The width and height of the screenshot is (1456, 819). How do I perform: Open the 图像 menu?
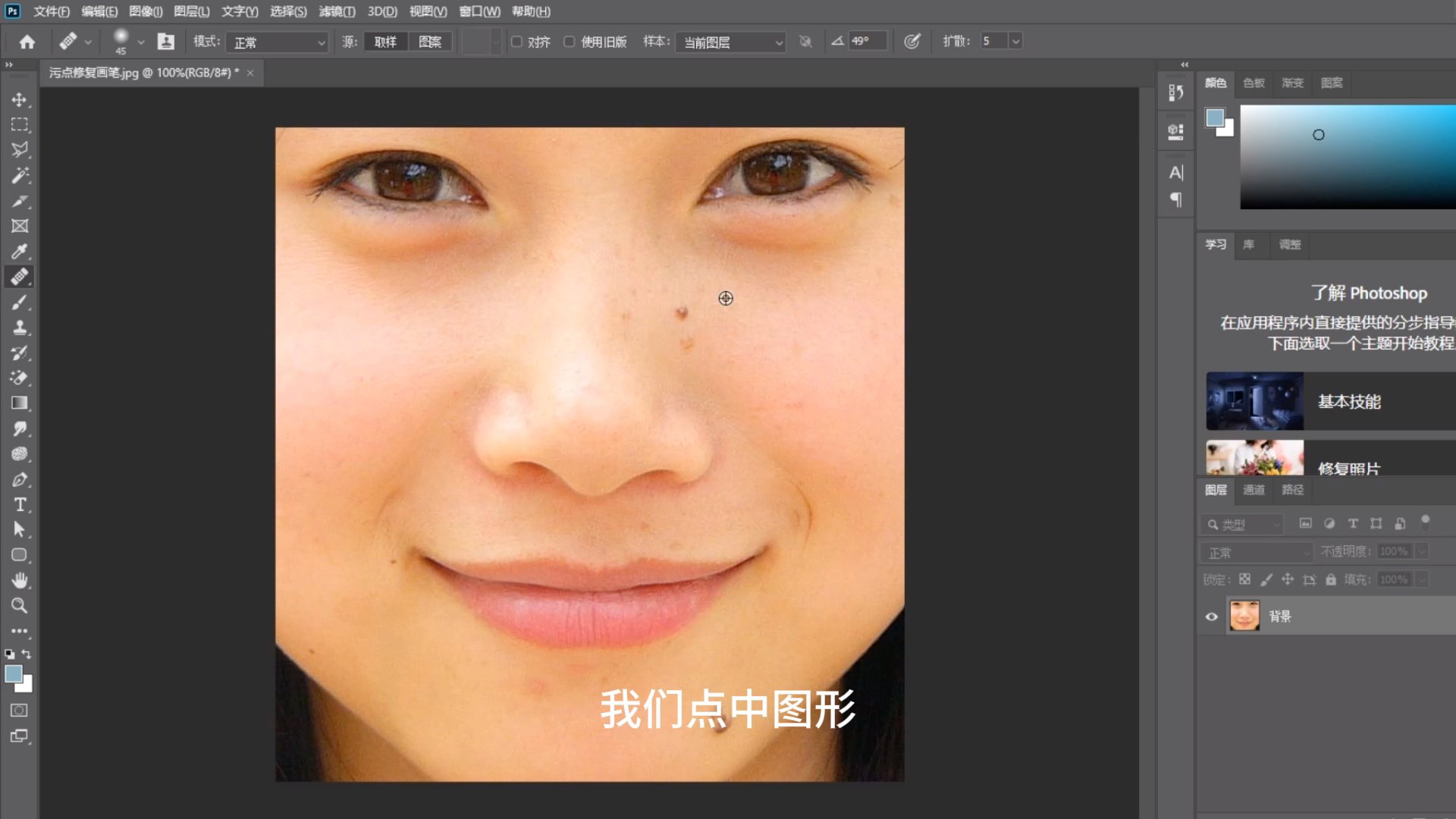(x=143, y=11)
